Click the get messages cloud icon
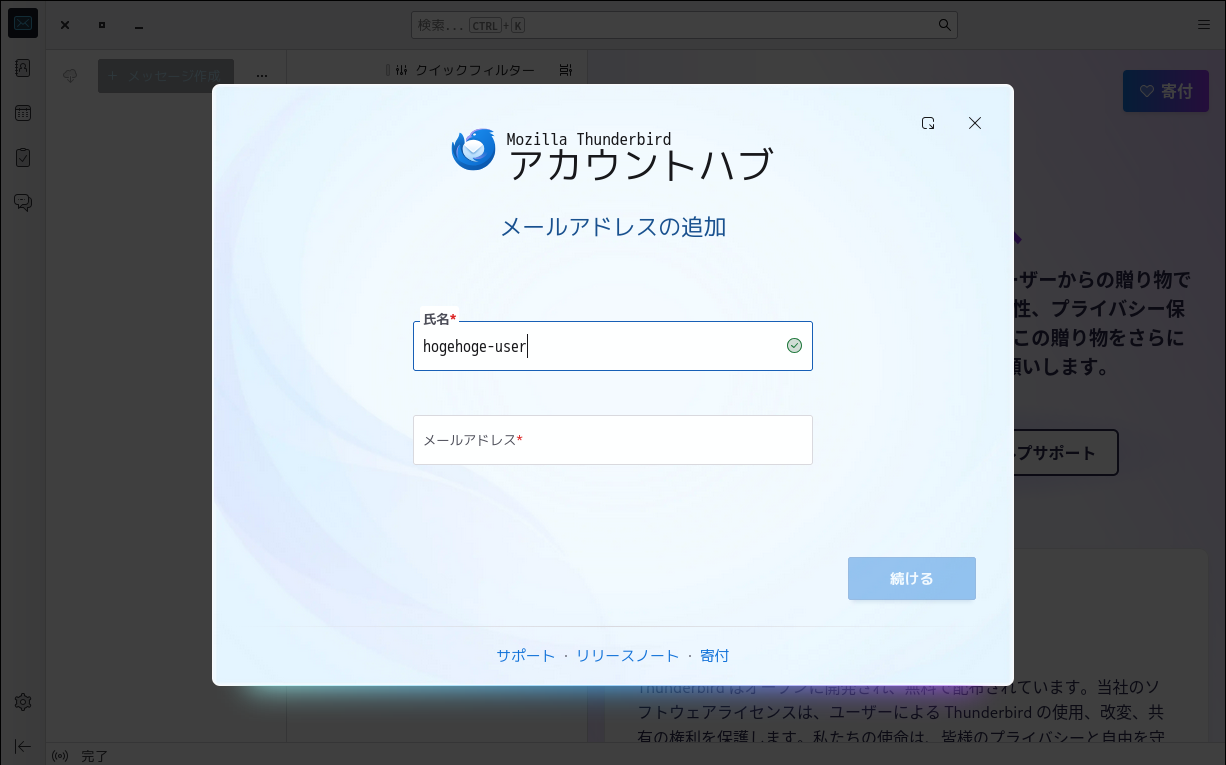1226x765 pixels. [x=70, y=76]
